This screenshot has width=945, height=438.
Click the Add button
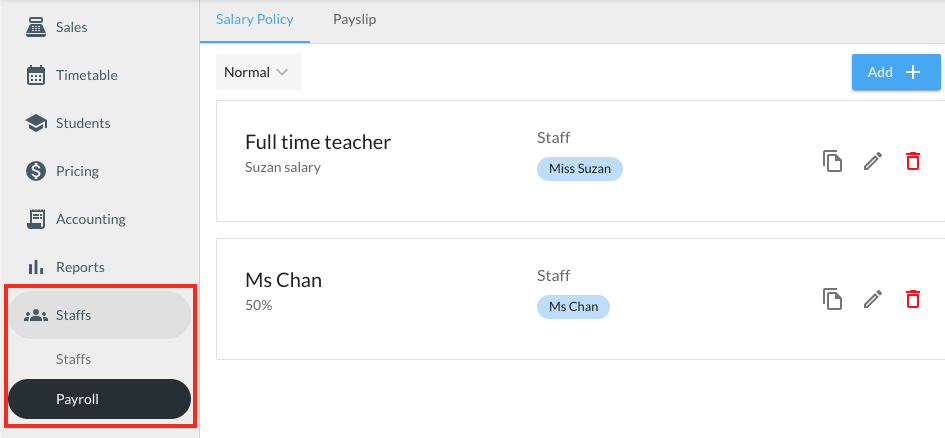[895, 72]
